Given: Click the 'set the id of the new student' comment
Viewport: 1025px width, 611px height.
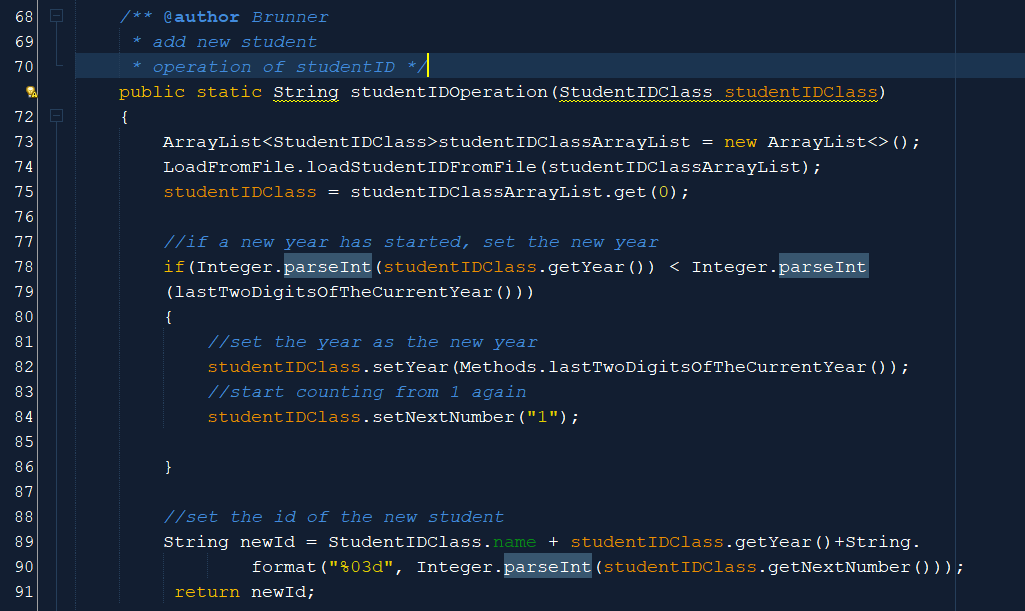Looking at the screenshot, I should tap(333, 518).
